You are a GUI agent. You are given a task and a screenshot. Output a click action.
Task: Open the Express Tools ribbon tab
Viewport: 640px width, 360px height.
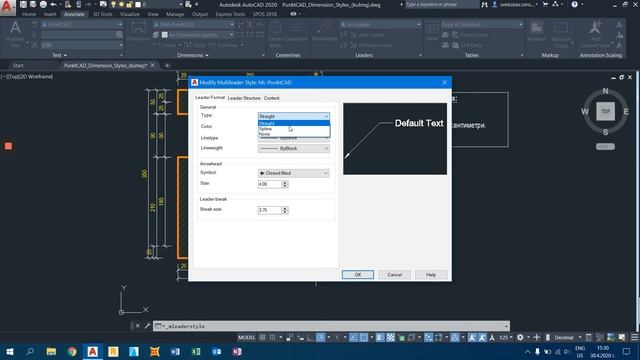pos(230,14)
